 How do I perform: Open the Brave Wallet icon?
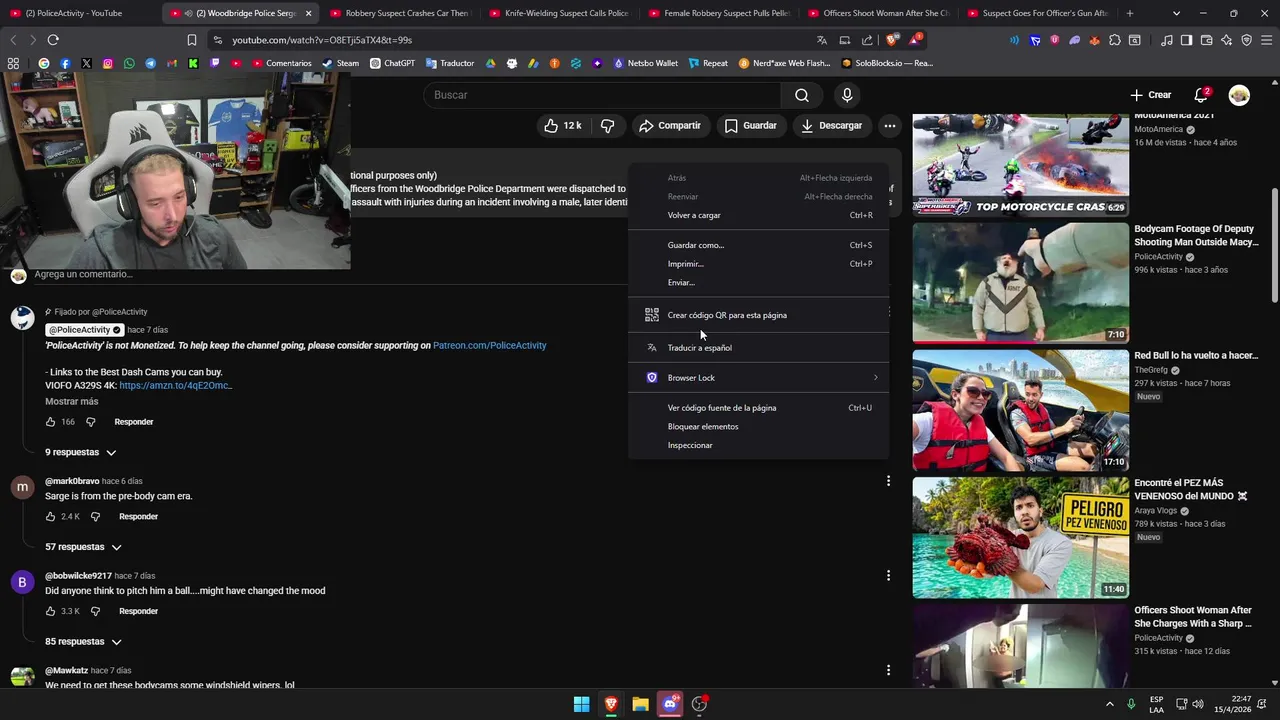1206,40
